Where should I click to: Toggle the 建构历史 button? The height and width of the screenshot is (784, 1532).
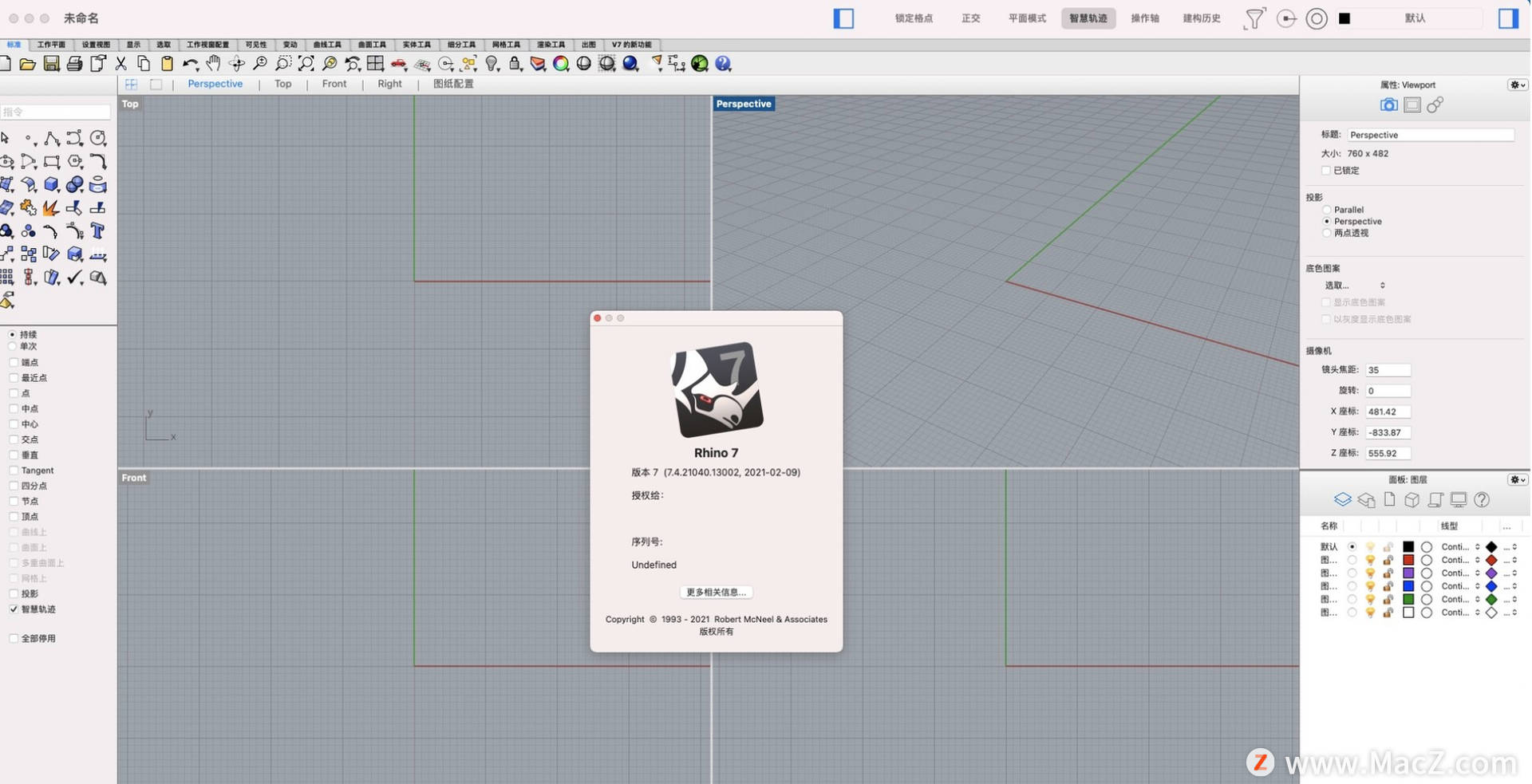tap(1202, 18)
